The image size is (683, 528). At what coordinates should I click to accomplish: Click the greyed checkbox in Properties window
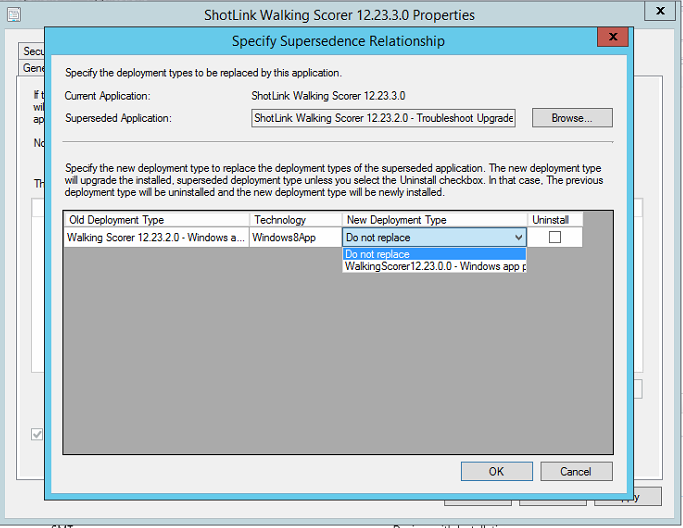[37, 434]
